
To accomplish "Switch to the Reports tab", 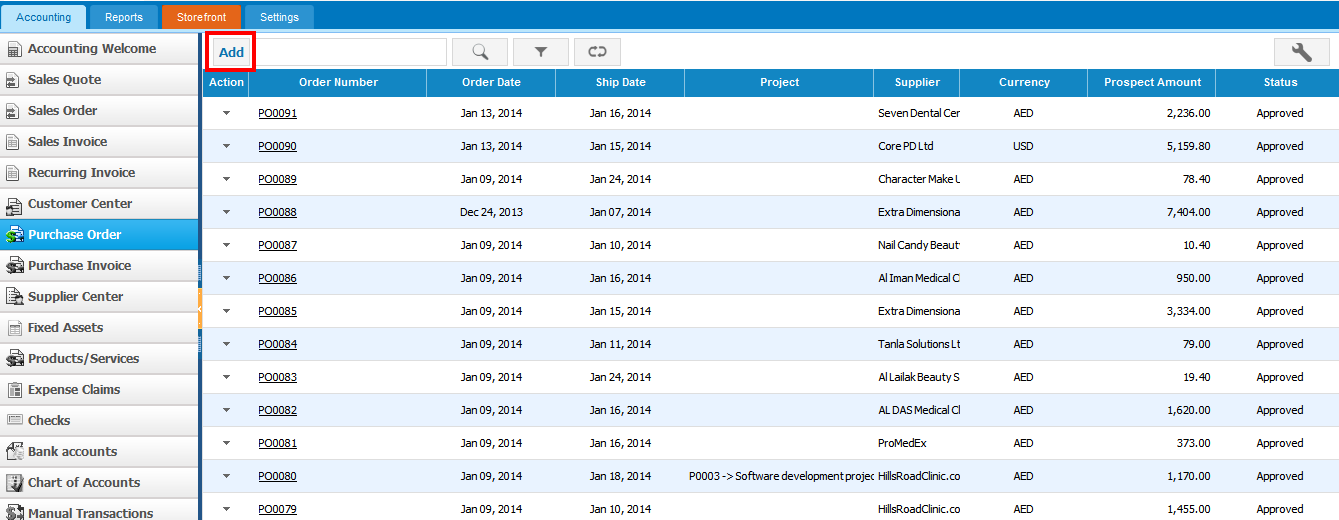I will (124, 17).
